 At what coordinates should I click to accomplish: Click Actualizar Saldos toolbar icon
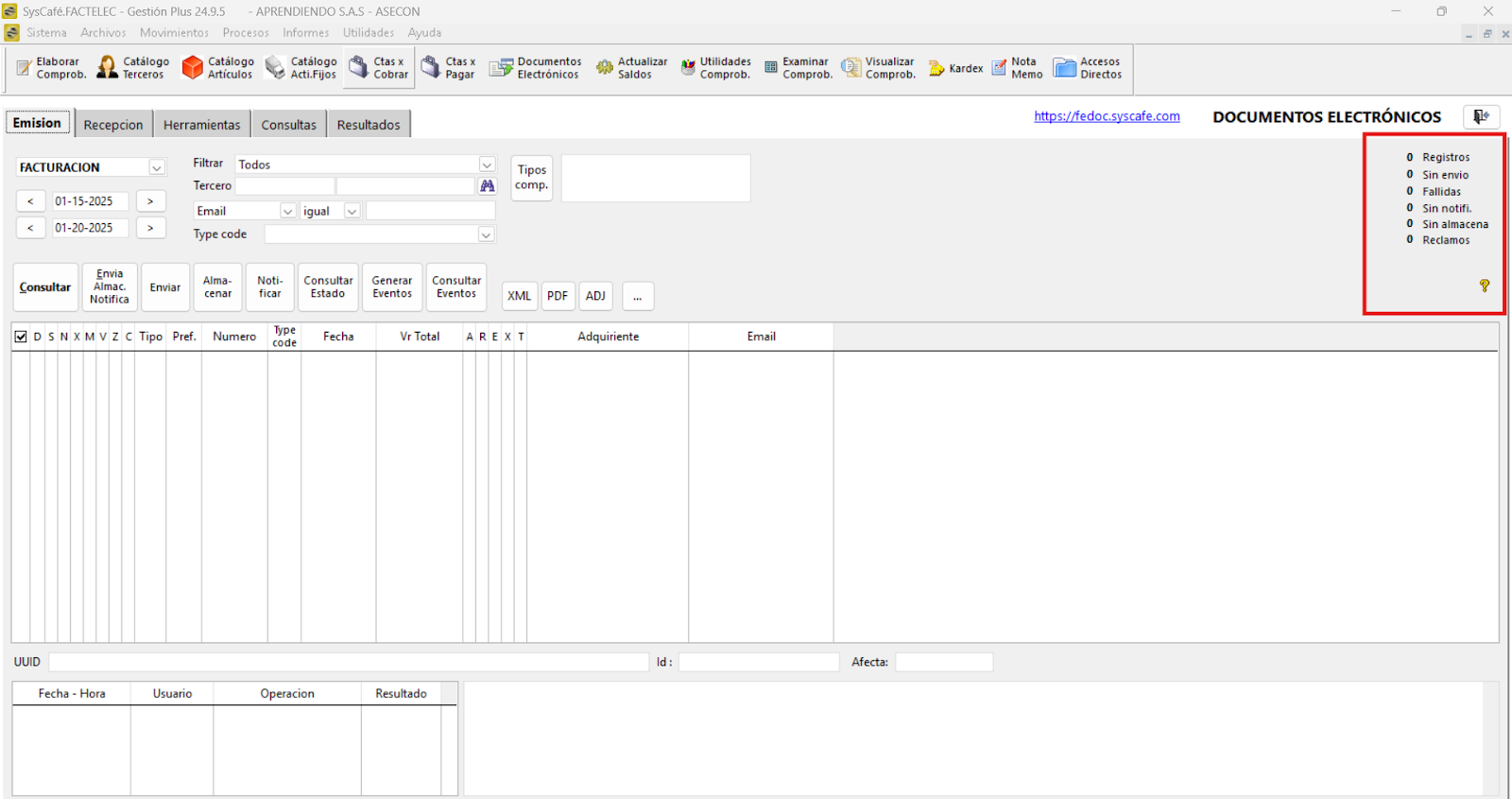(x=631, y=68)
